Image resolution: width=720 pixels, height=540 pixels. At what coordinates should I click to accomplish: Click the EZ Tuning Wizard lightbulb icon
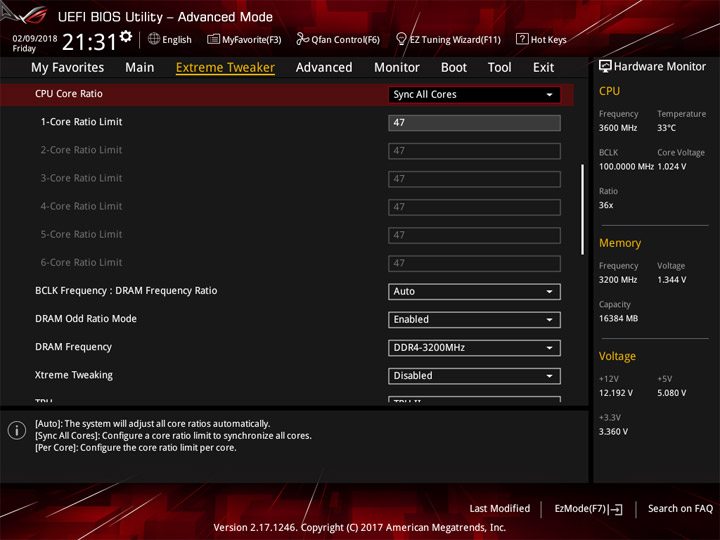[x=401, y=39]
